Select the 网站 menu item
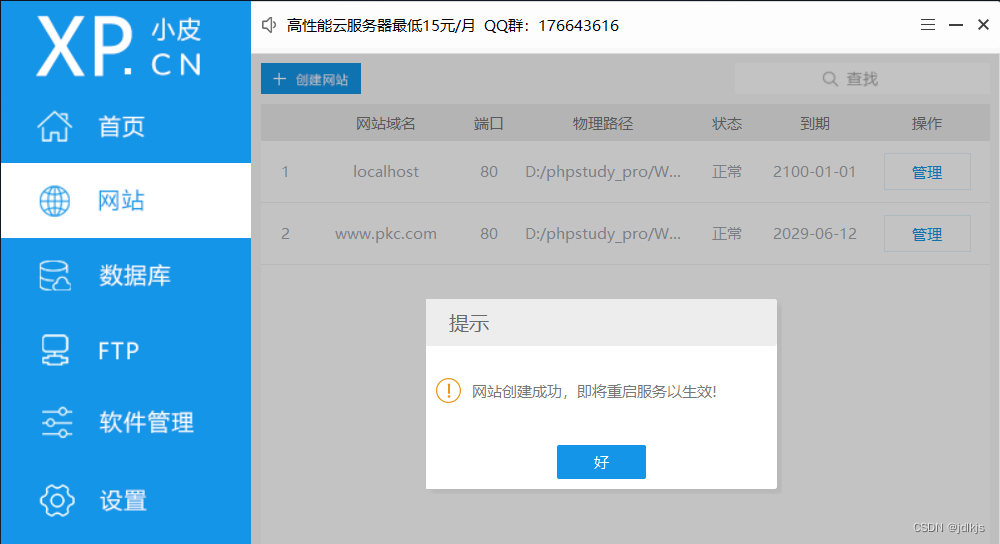Viewport: 1000px width, 544px height. (x=126, y=201)
